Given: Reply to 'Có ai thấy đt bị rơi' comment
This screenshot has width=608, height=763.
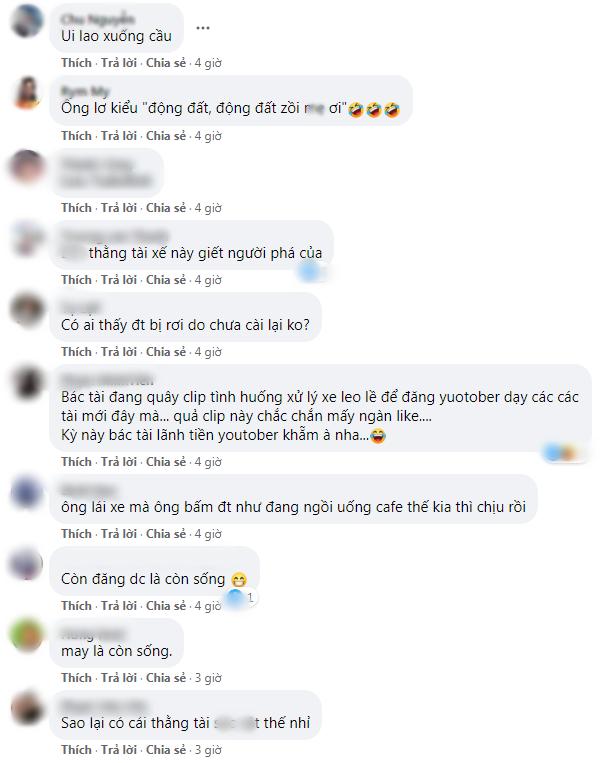Looking at the screenshot, I should pyautogui.click(x=119, y=352).
